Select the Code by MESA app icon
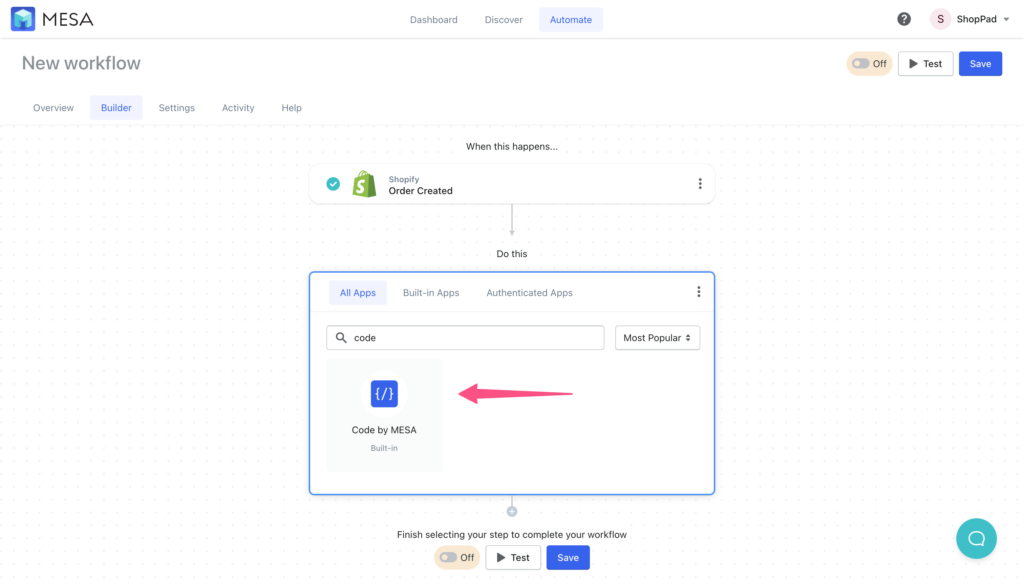Image resolution: width=1024 pixels, height=586 pixels. (x=384, y=393)
